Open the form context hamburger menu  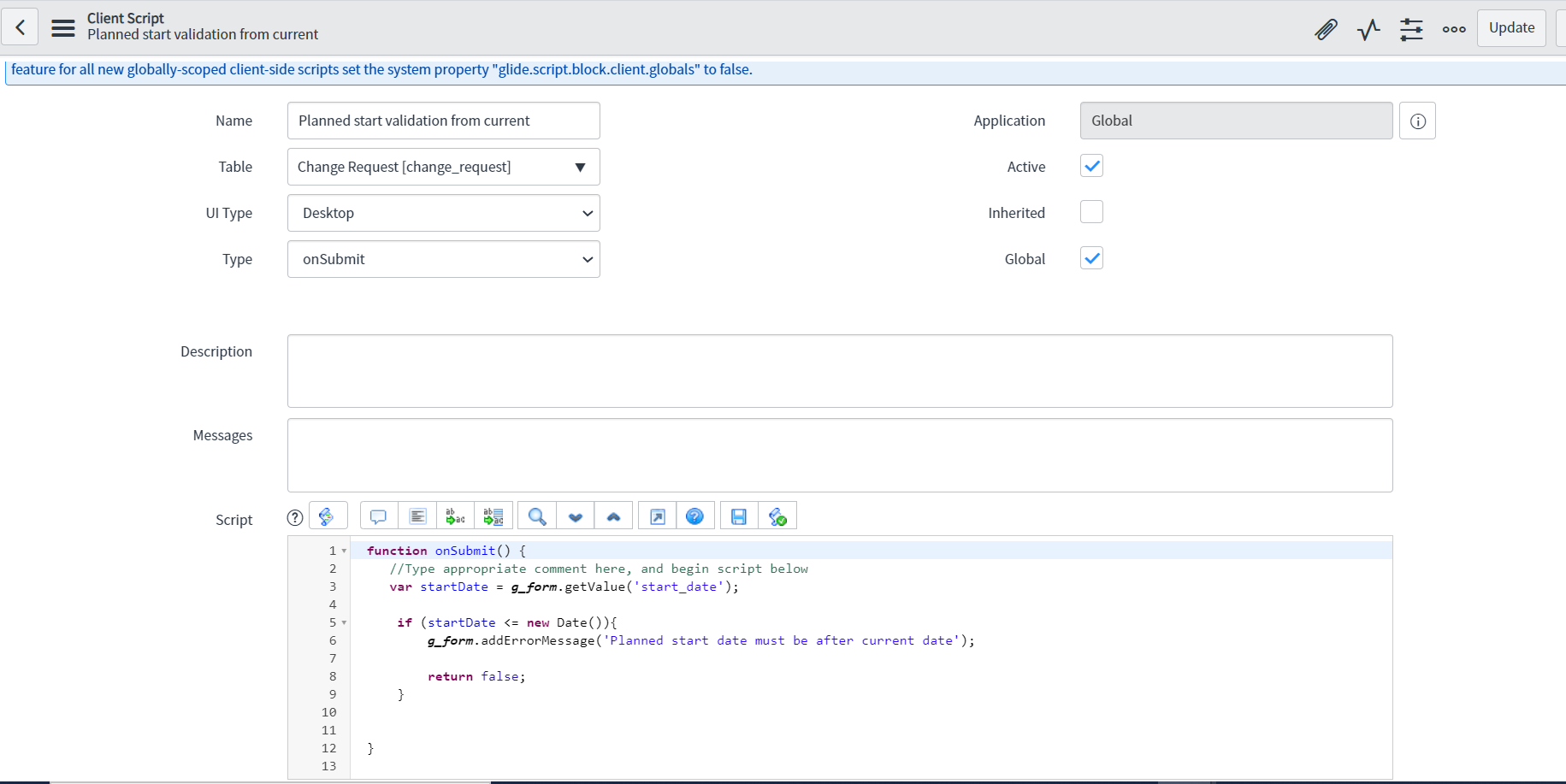[x=63, y=28]
